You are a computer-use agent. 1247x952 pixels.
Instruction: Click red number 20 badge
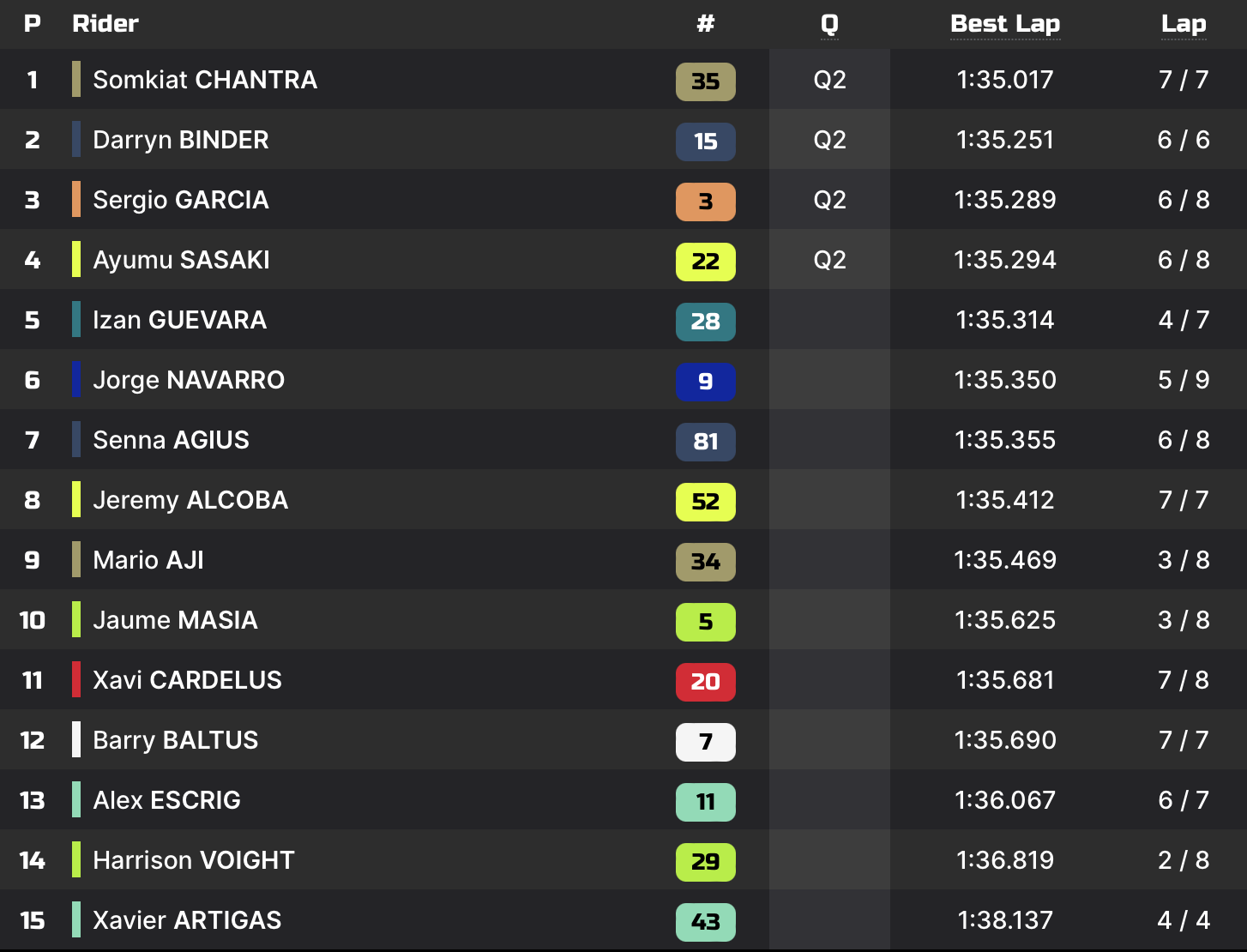(705, 682)
